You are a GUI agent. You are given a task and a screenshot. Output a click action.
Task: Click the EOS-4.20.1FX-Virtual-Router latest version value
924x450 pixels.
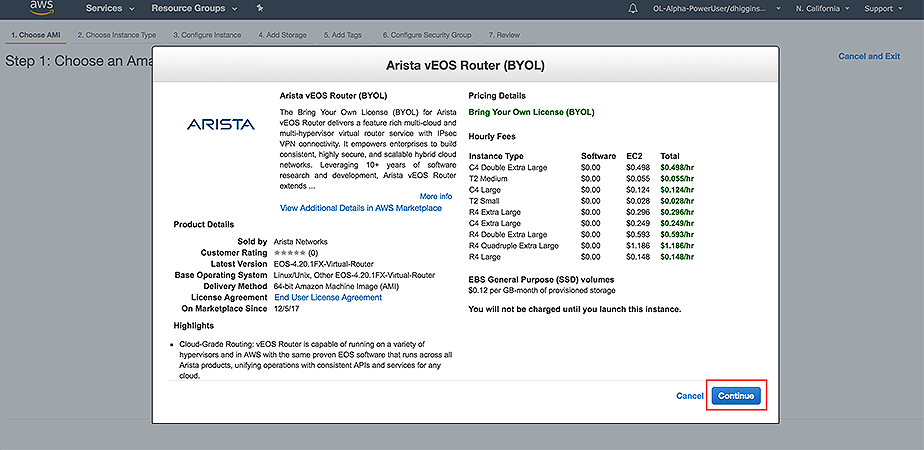tap(324, 264)
